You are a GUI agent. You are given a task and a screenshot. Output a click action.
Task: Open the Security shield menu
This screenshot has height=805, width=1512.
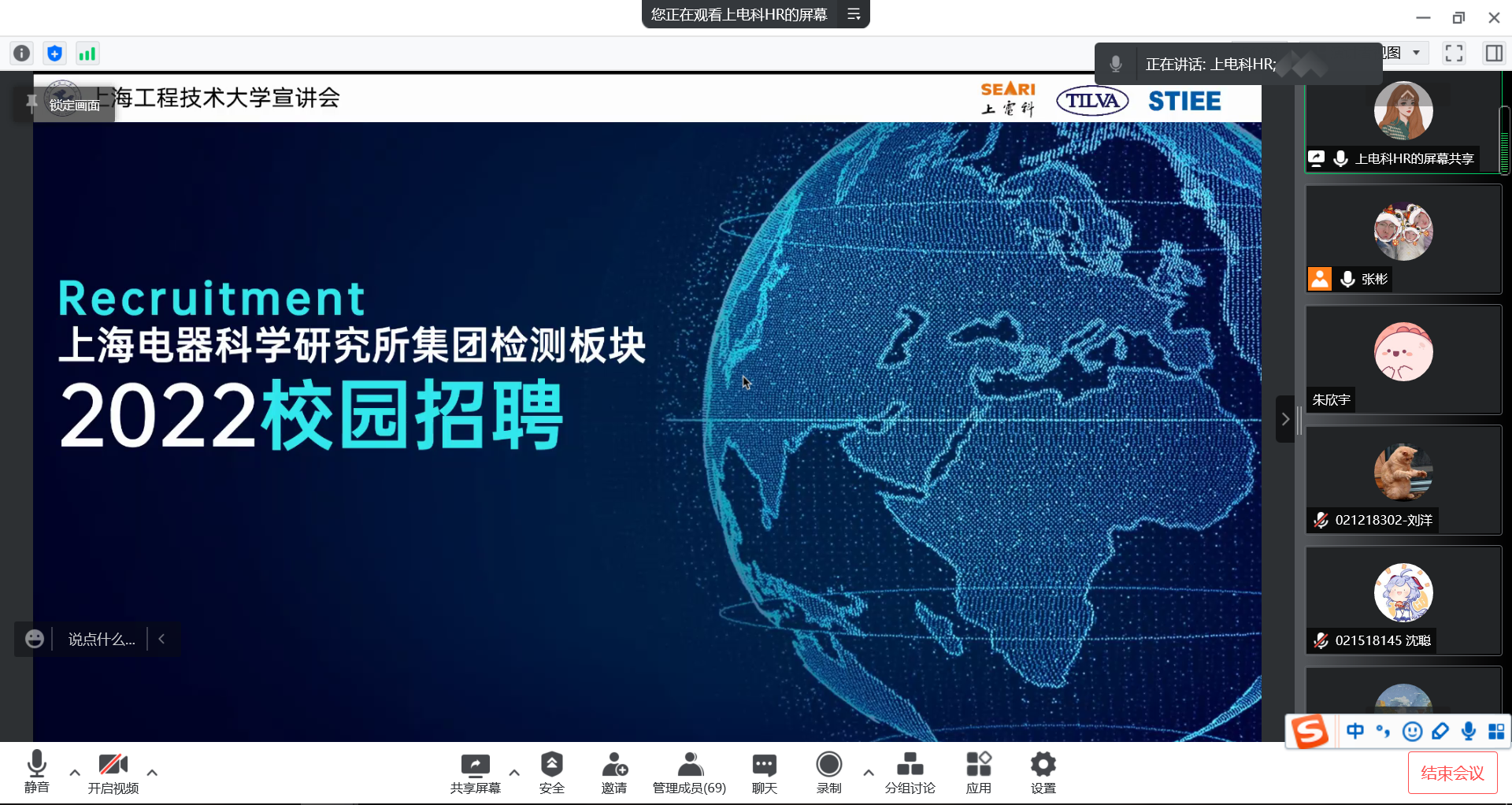(x=551, y=772)
